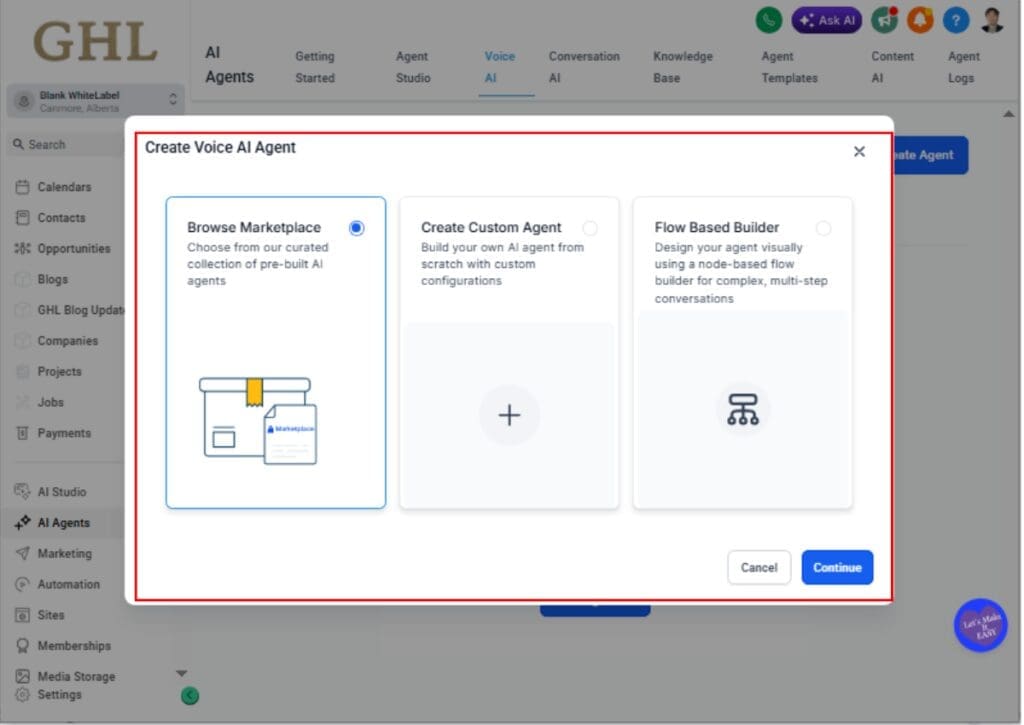This screenshot has height=725, width=1024.
Task: Open Blogs in the sidebar
Action: click(52, 279)
